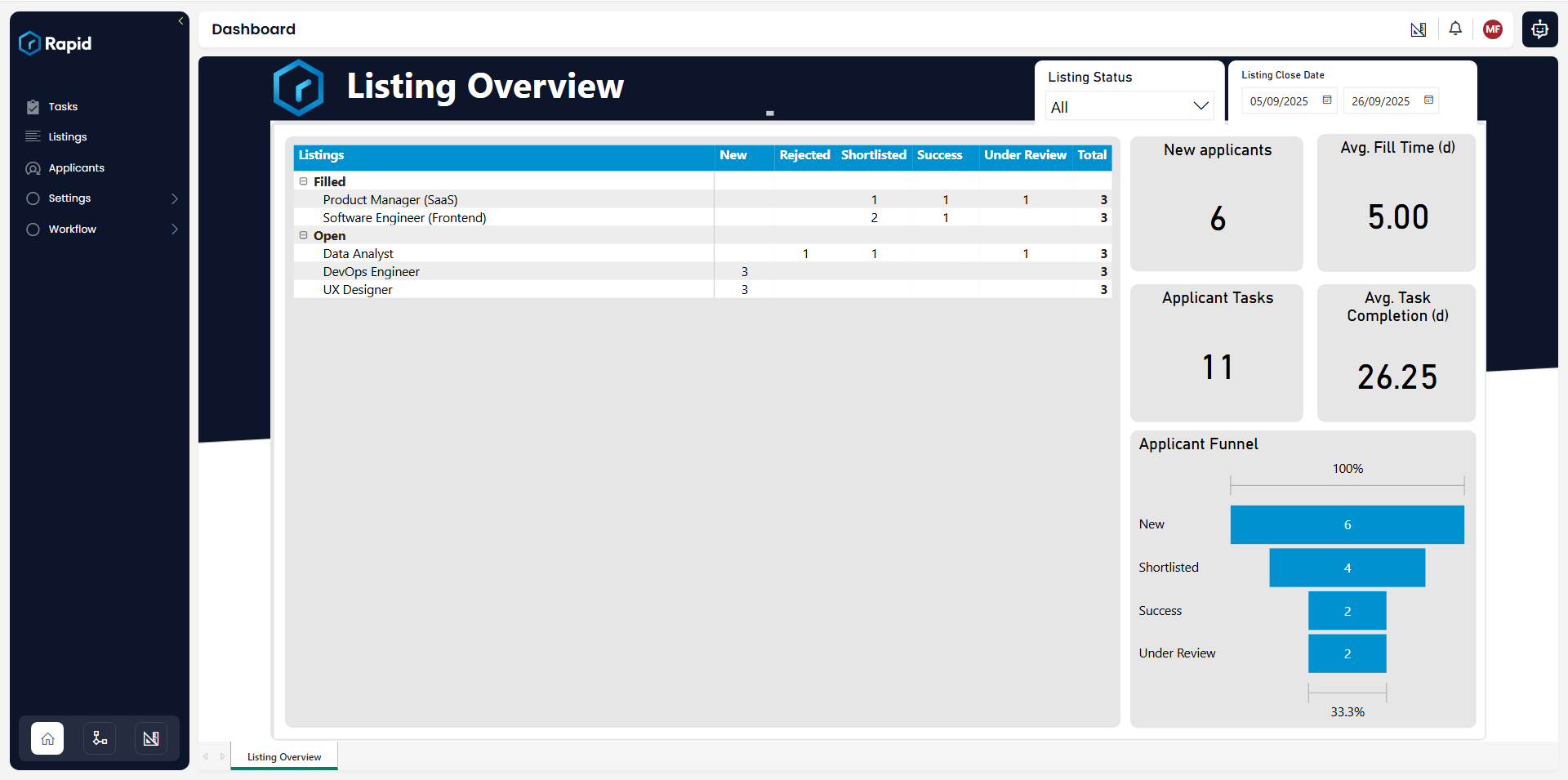1568x780 pixels.
Task: Open the AI assistant bot icon
Action: point(1539,29)
